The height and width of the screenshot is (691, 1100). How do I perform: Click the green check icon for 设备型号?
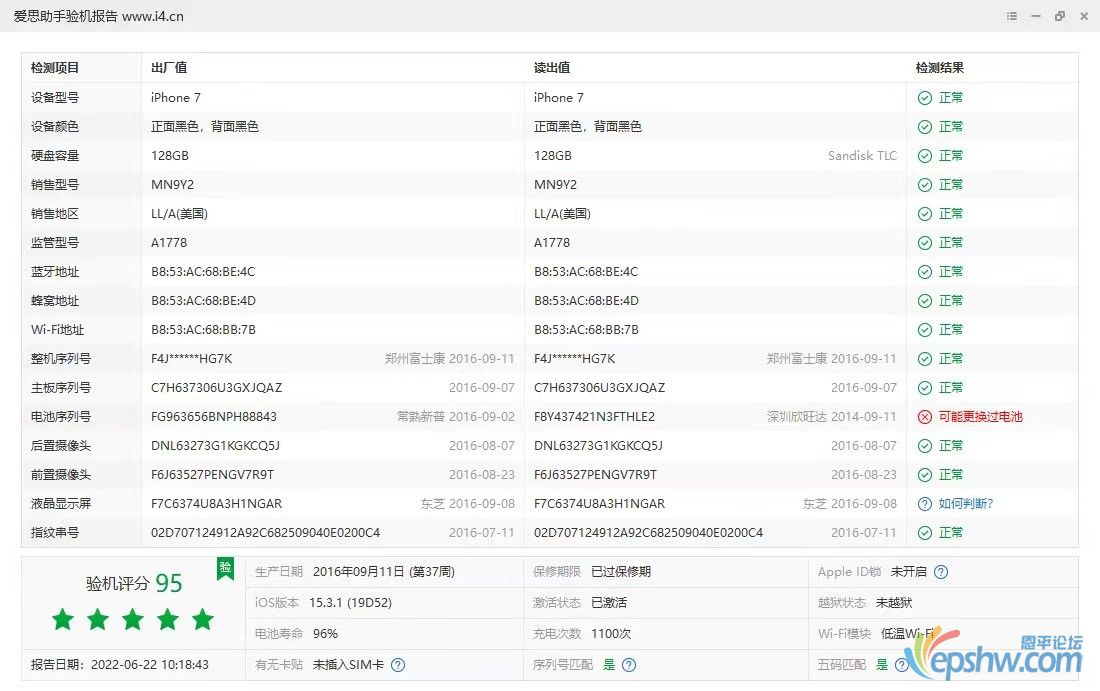(x=925, y=98)
